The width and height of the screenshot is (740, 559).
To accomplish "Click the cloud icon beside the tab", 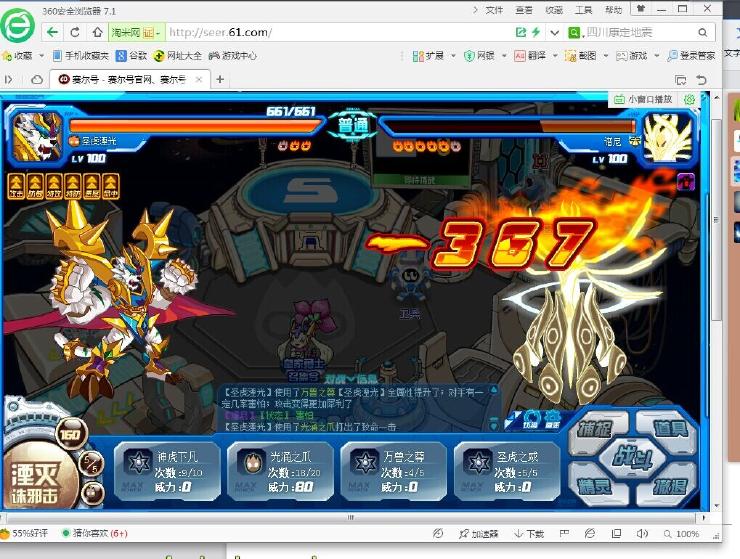I will pyautogui.click(x=37, y=80).
